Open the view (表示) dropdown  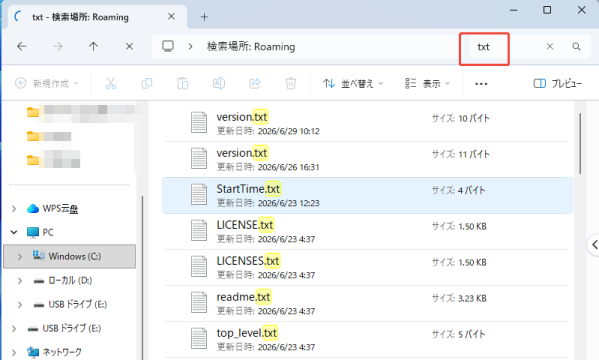tap(427, 83)
